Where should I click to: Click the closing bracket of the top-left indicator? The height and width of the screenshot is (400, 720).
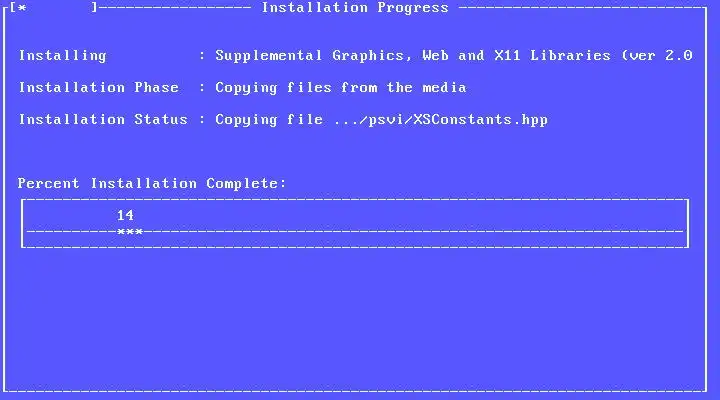pyautogui.click(x=94, y=7)
